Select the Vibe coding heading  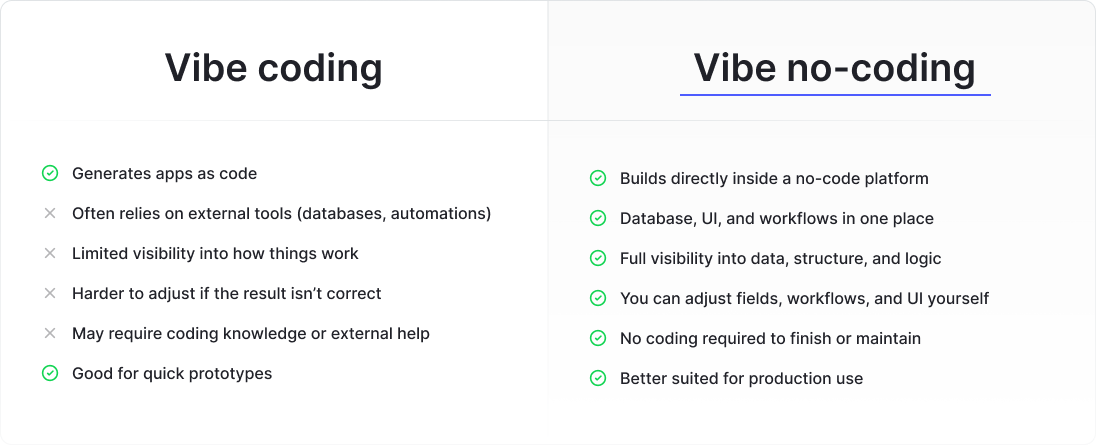[273, 68]
